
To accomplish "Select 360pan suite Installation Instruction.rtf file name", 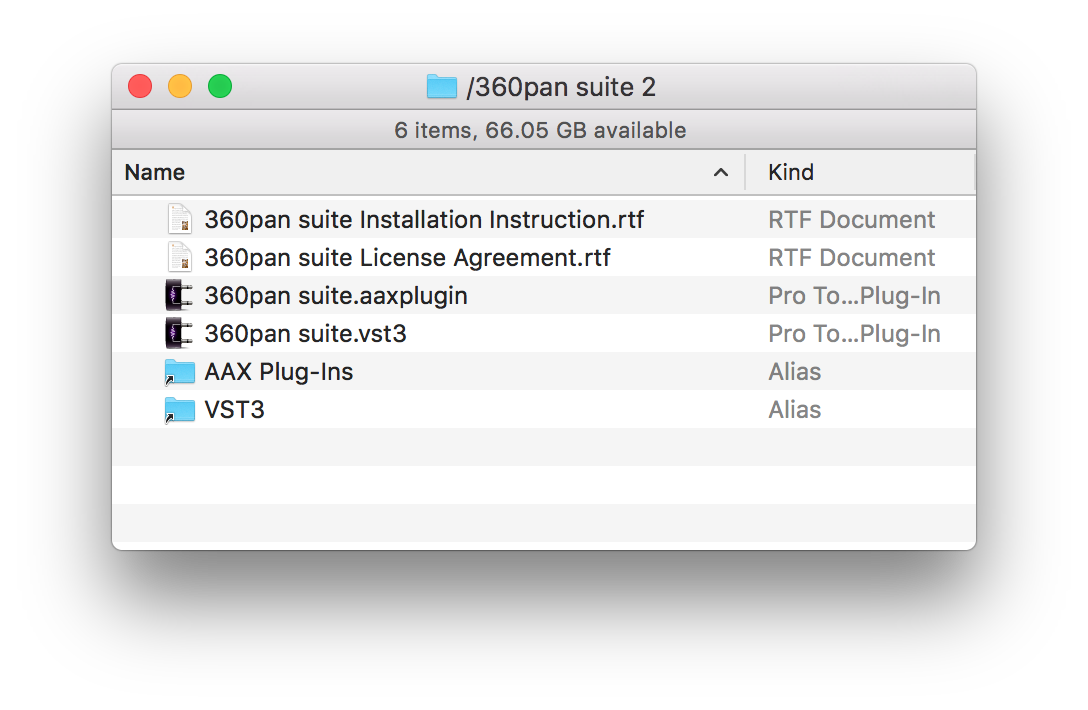I will pyautogui.click(x=424, y=219).
